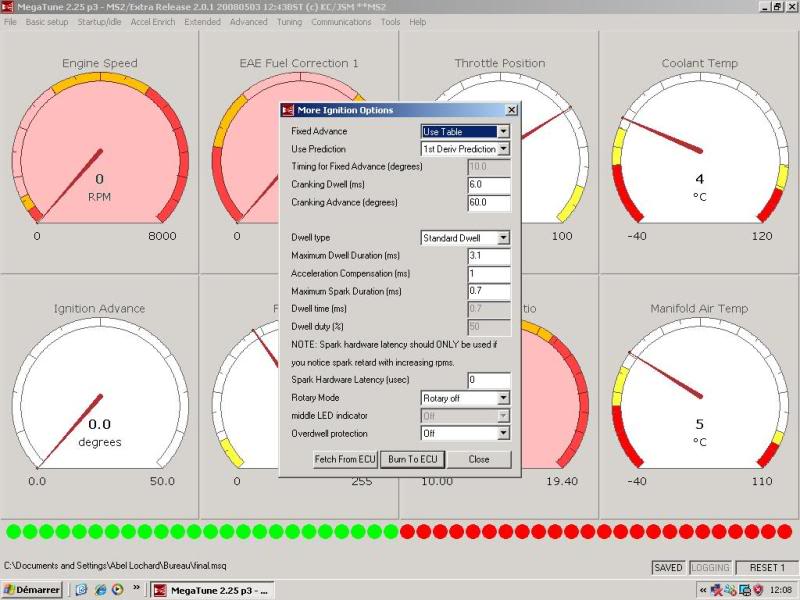Expand hidden system tray icons arrow
800x600 pixels.
pos(703,590)
